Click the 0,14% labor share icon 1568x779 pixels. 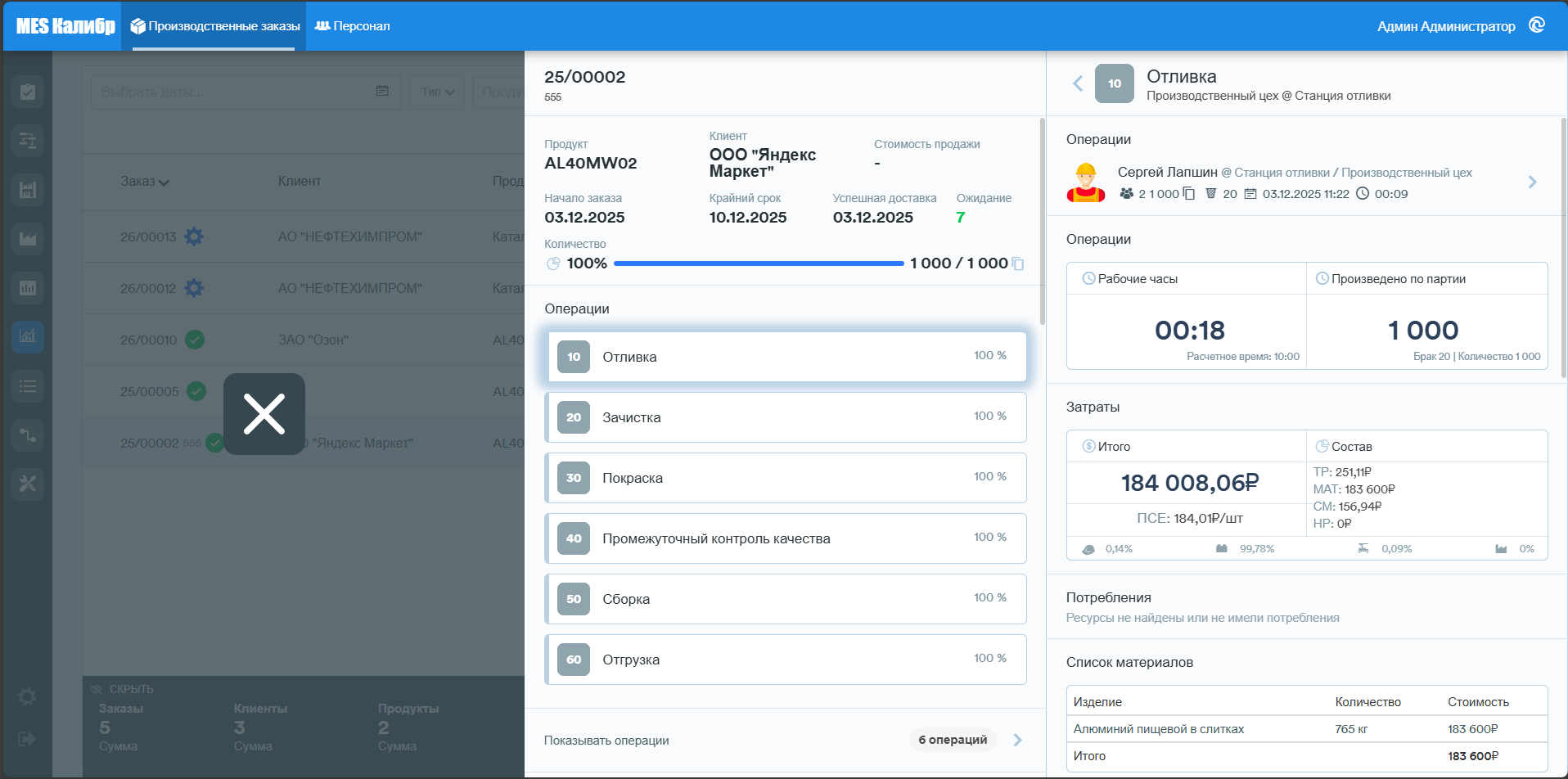[x=1088, y=549]
